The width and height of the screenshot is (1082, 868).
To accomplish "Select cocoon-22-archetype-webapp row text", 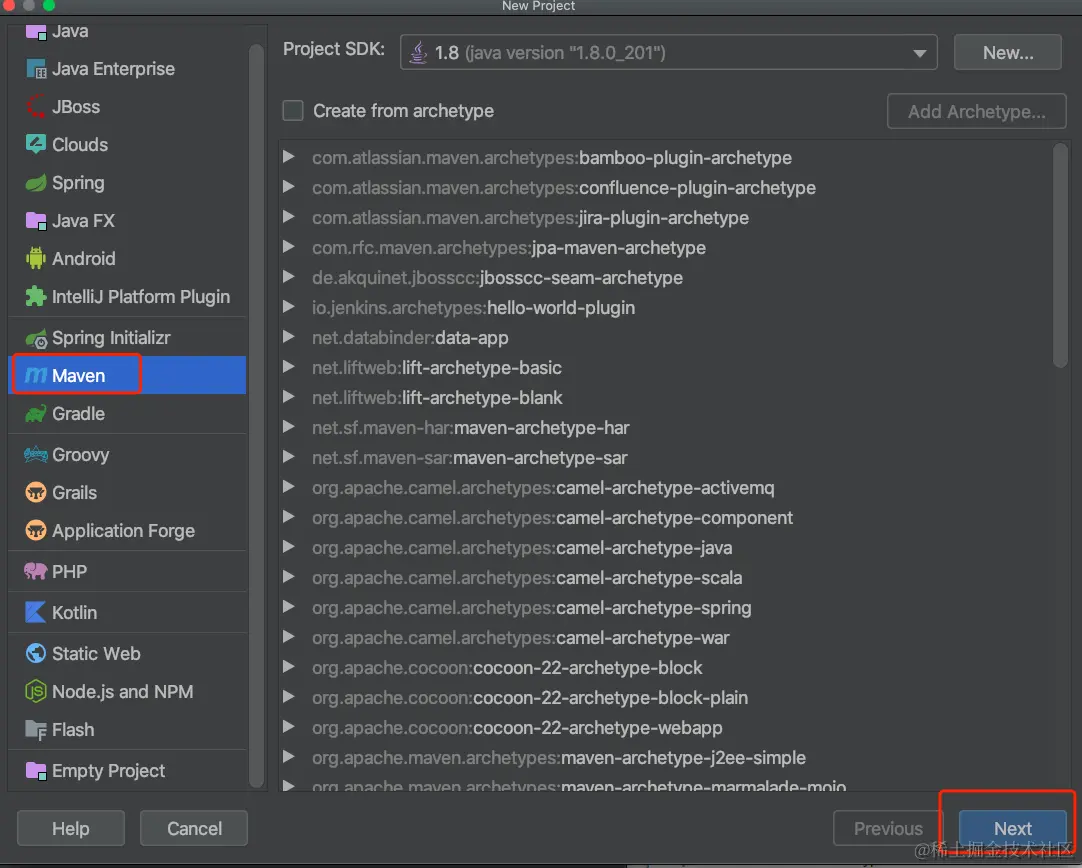I will [517, 728].
